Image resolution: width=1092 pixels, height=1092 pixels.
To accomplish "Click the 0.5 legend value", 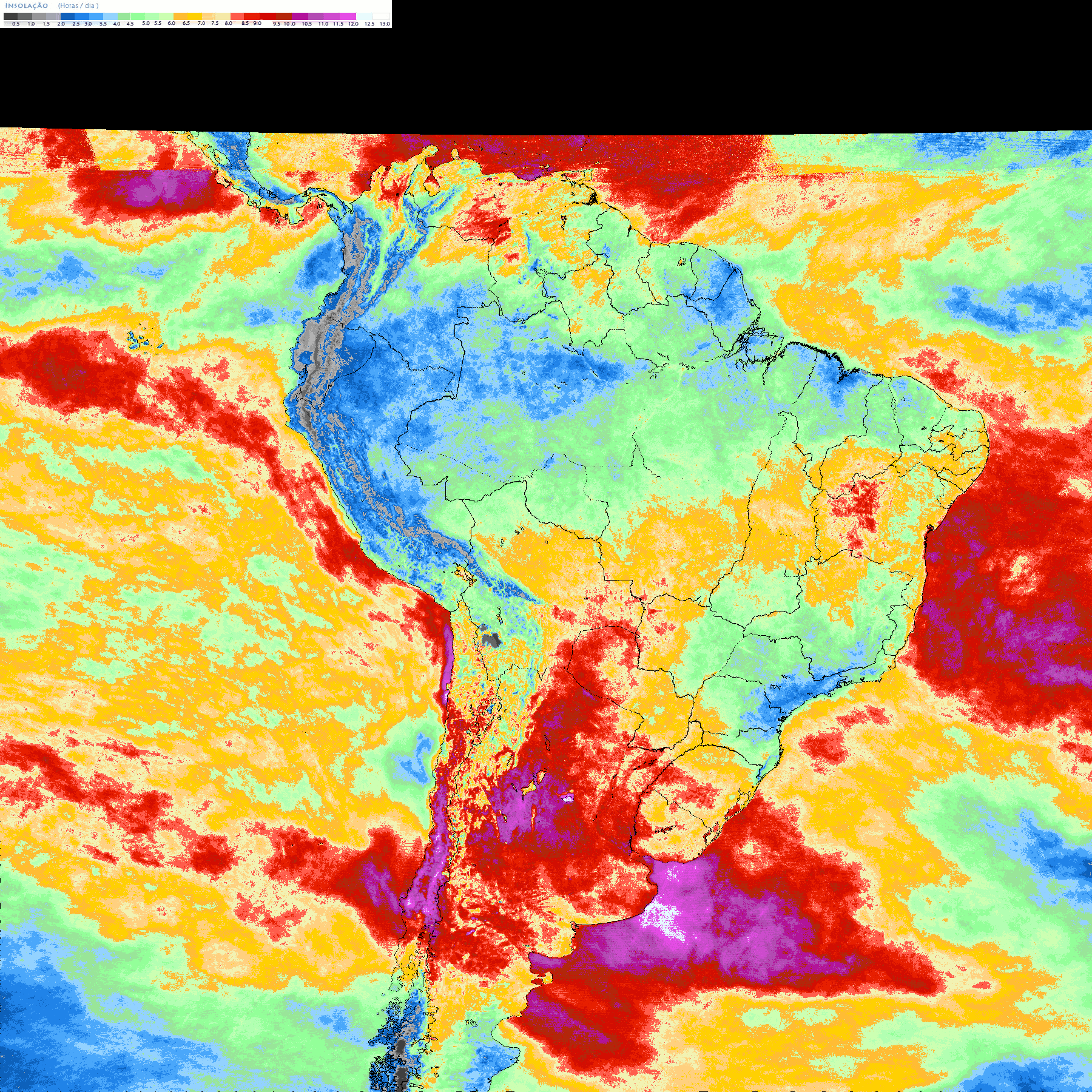I will pos(16,24).
